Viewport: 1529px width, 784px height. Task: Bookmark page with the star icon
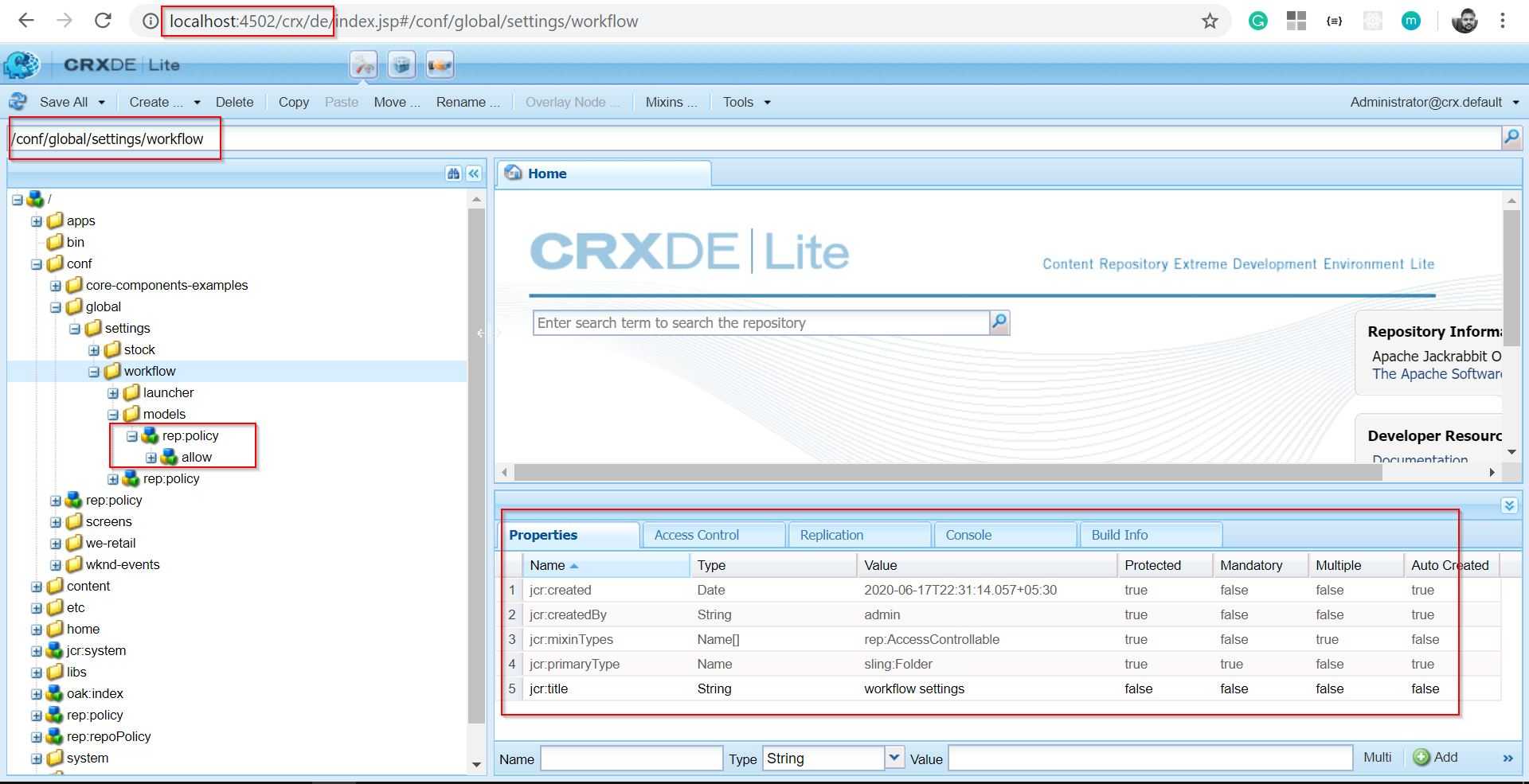click(x=1210, y=21)
